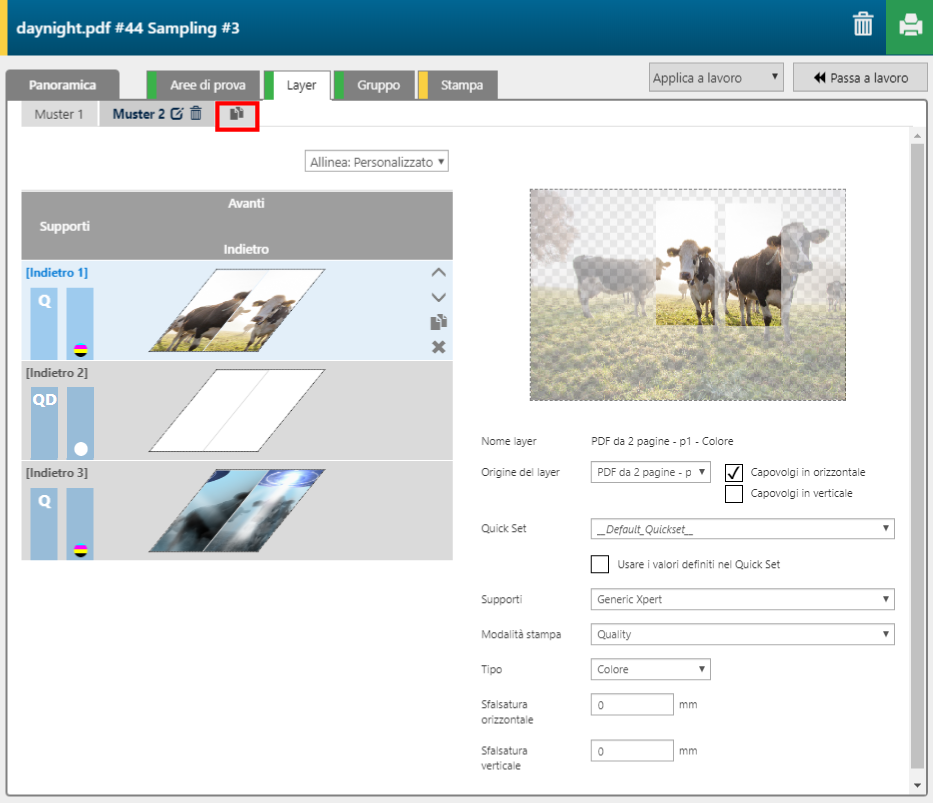This screenshot has height=803, width=933.
Task: Duplicate the Indietro 1 layer
Action: (438, 322)
